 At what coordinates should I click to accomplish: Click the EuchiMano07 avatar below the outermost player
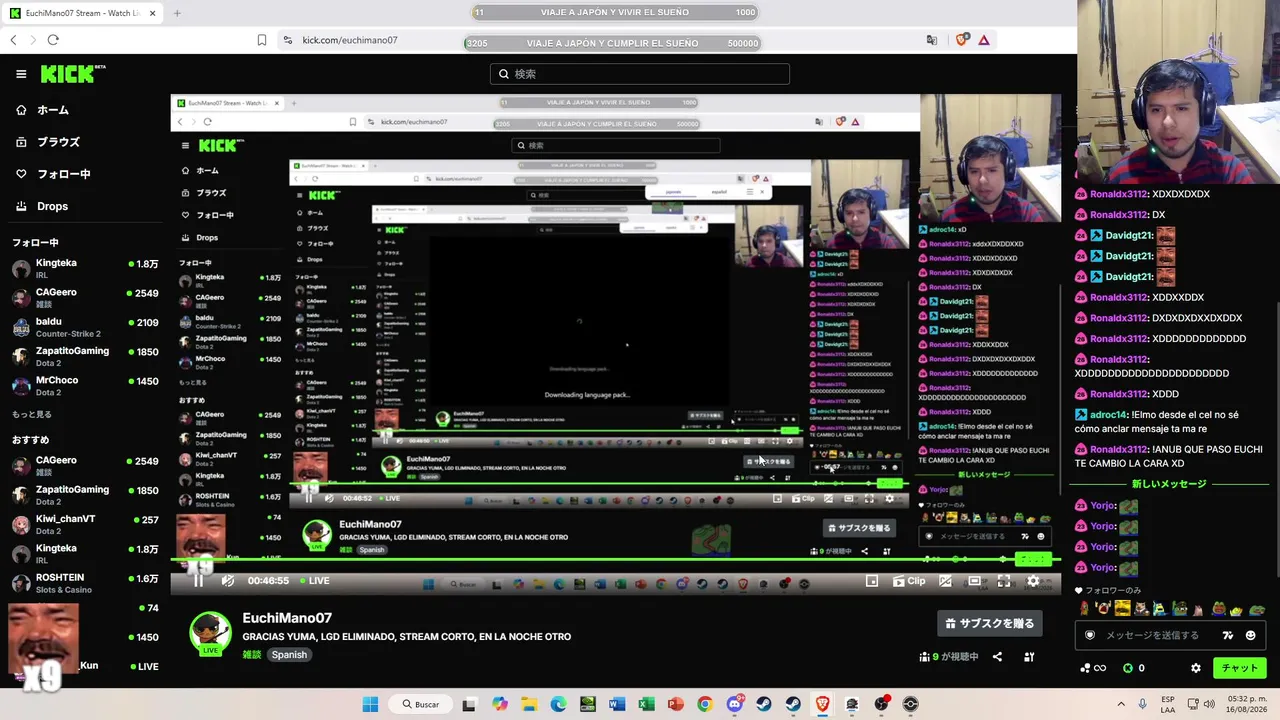(210, 633)
